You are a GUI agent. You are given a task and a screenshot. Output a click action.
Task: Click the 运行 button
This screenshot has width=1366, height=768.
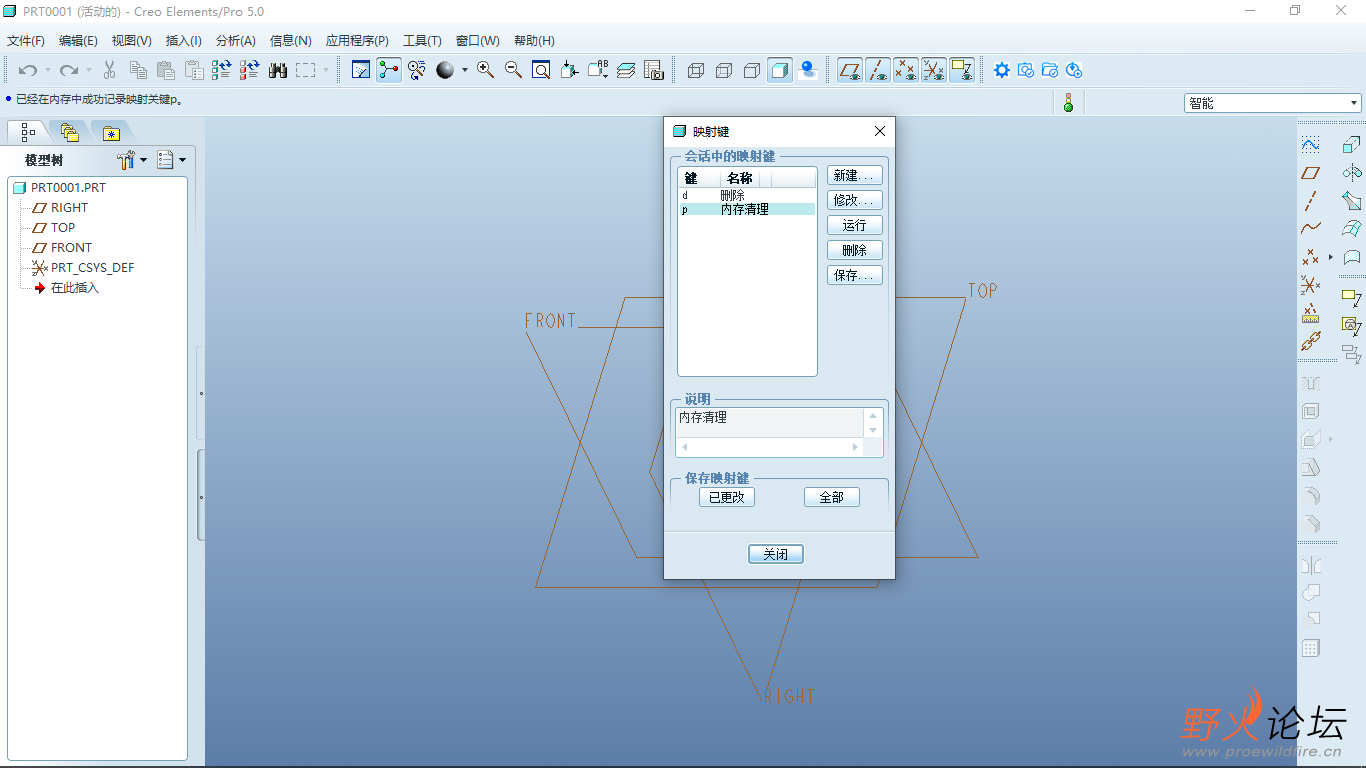(x=855, y=225)
